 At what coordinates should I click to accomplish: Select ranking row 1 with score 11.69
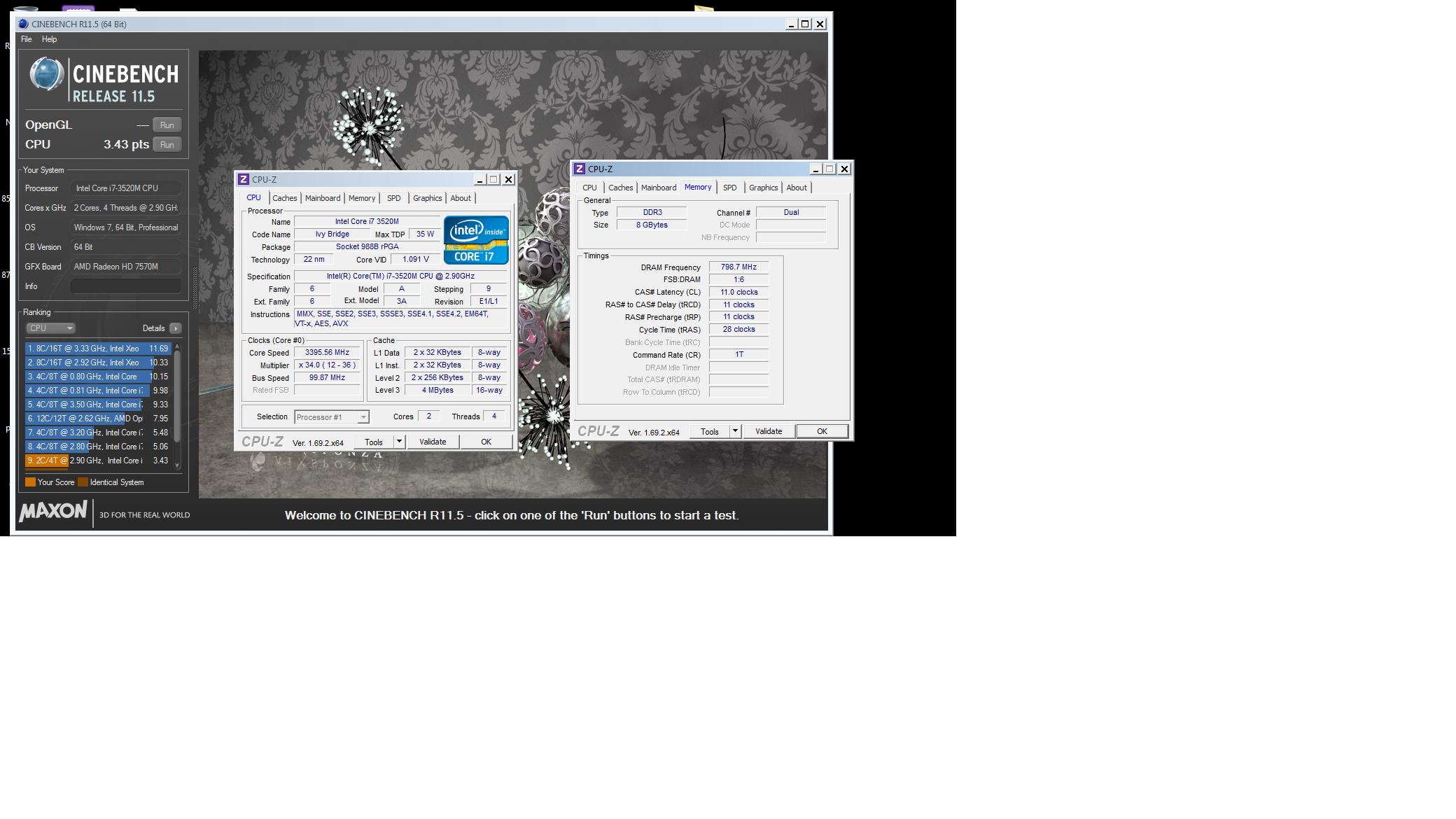pos(98,349)
